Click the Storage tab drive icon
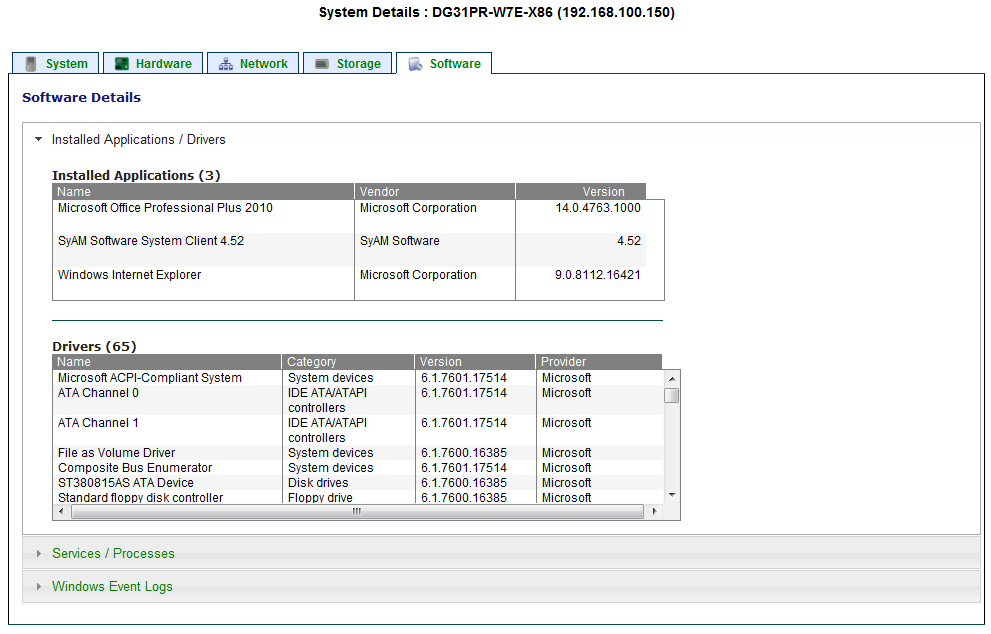Screen dimensions: 991x634 (x=321, y=64)
